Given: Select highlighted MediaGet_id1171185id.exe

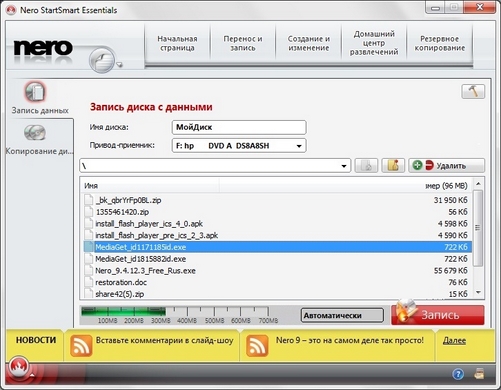Looking at the screenshot, I should [277, 247].
